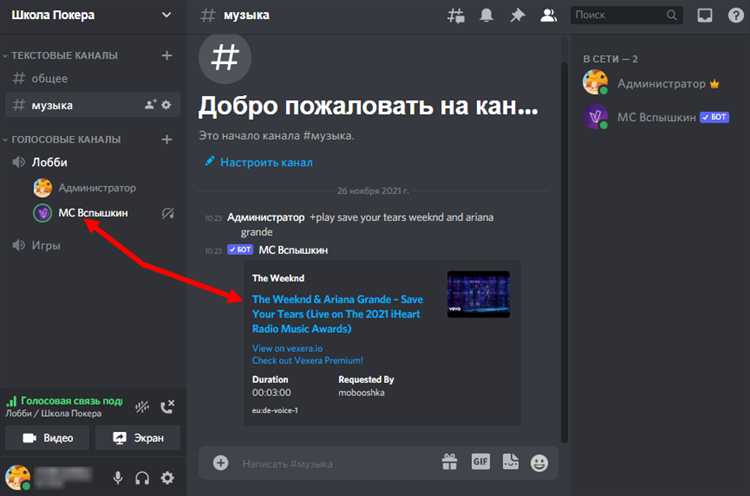750x496 pixels.
Task: Click the Администратор message author name
Action: [265, 218]
